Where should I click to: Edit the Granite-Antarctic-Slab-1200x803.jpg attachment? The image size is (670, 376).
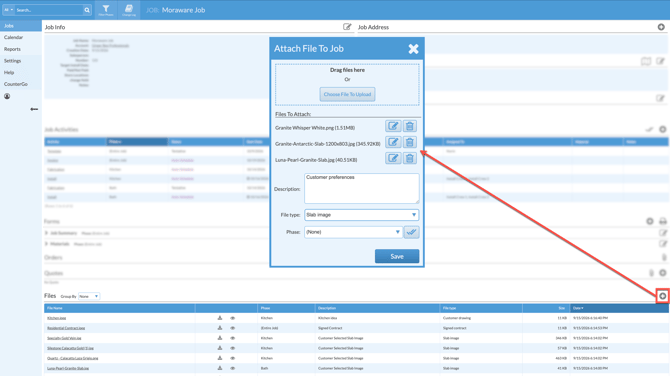(x=393, y=142)
